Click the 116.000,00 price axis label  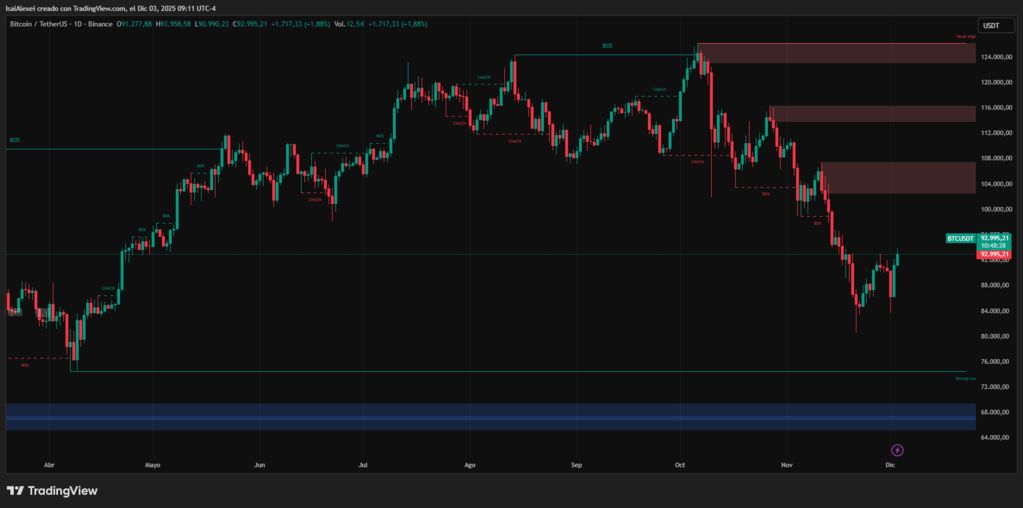996,108
